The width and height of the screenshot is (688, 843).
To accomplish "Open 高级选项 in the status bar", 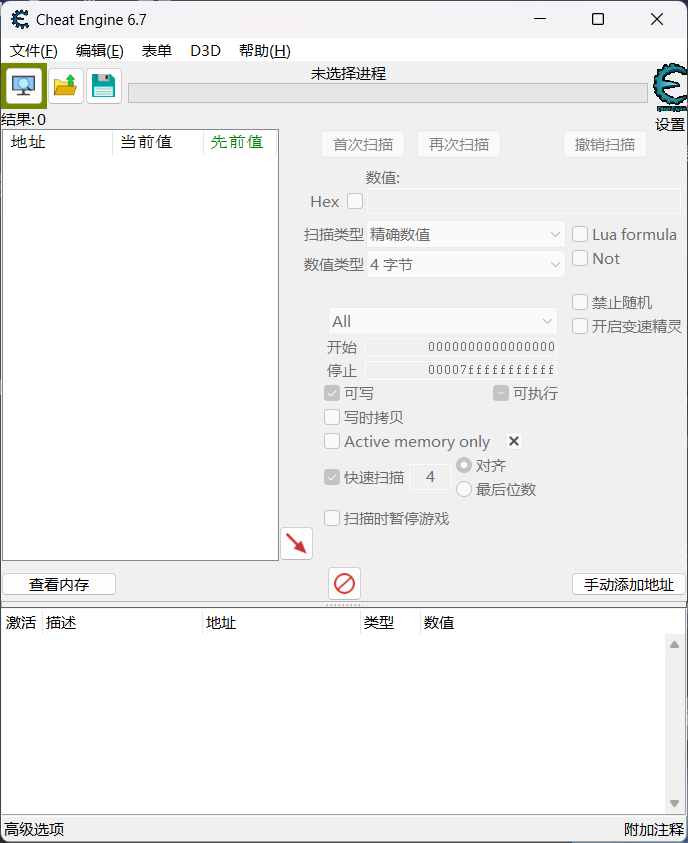I will [x=34, y=829].
